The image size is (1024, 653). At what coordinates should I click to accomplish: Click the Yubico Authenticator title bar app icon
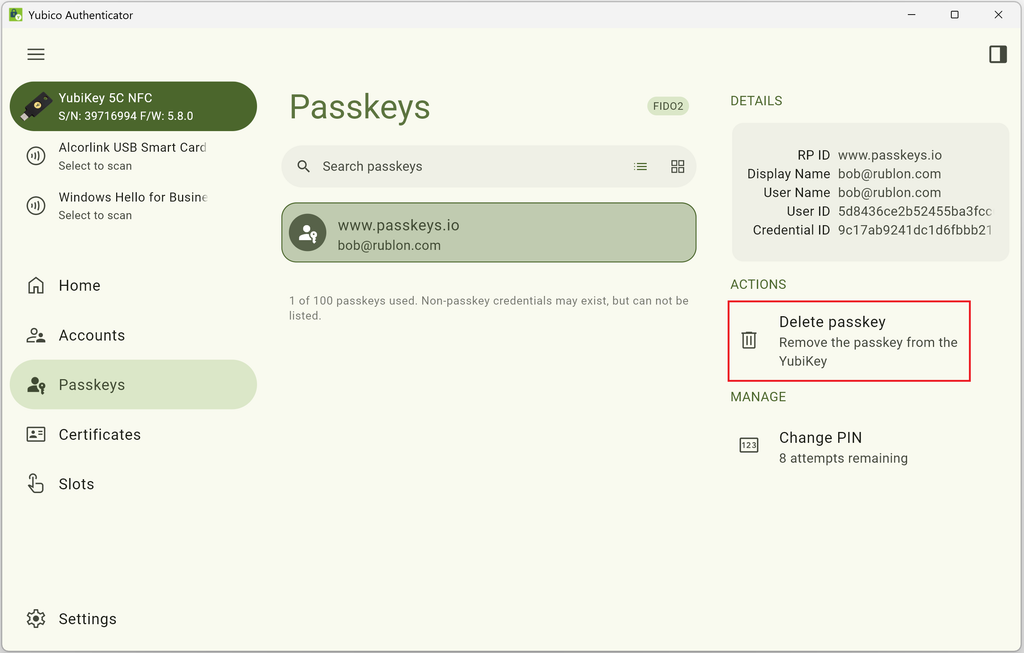[x=16, y=14]
